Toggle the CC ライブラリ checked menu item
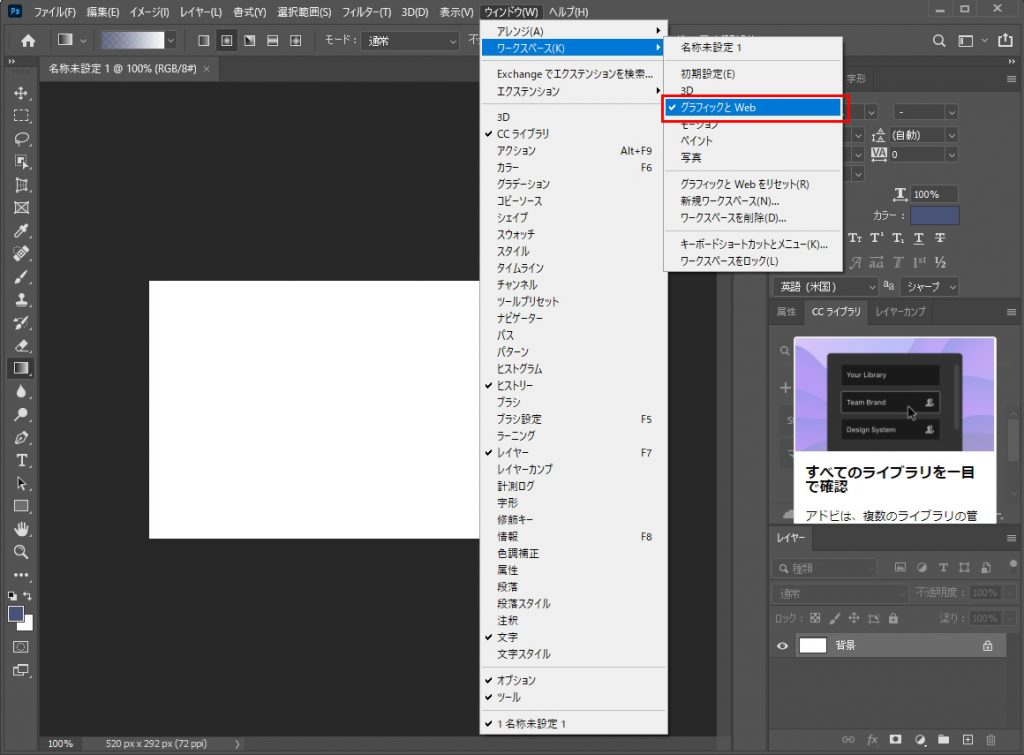This screenshot has width=1024, height=755. coord(522,134)
